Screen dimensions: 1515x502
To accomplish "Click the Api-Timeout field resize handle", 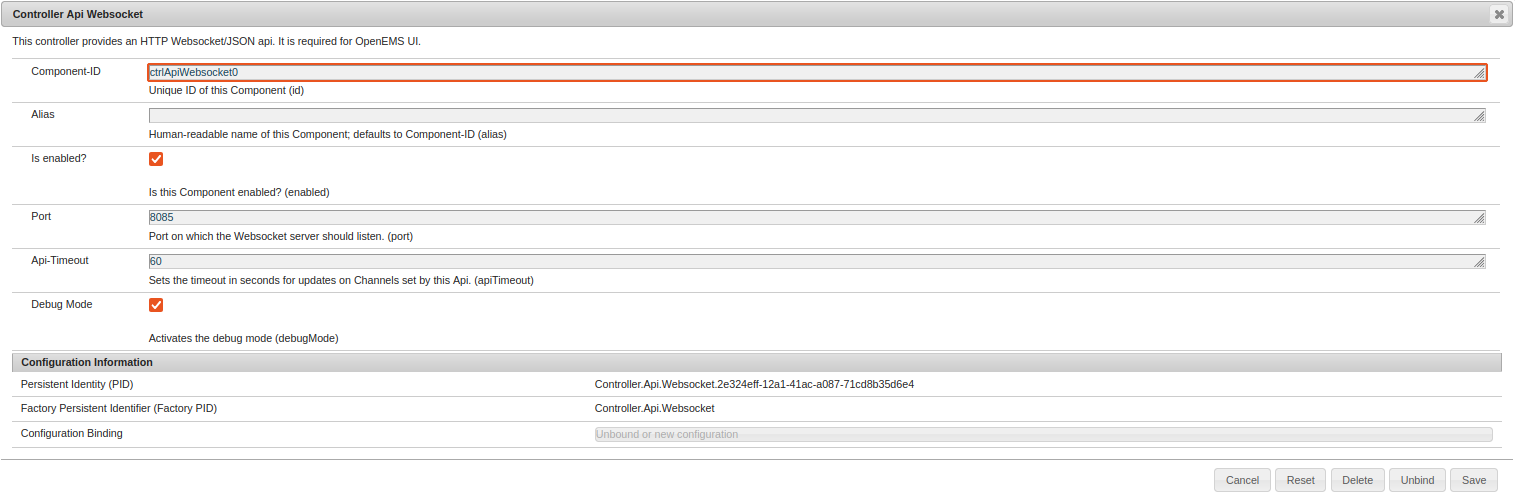I will click(x=1479, y=263).
